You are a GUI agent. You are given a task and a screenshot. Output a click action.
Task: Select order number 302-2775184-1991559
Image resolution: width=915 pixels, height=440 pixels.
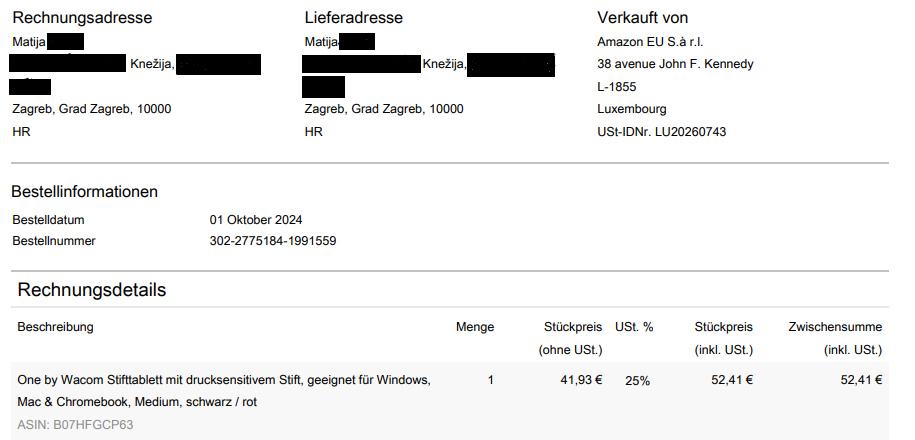pos(273,241)
